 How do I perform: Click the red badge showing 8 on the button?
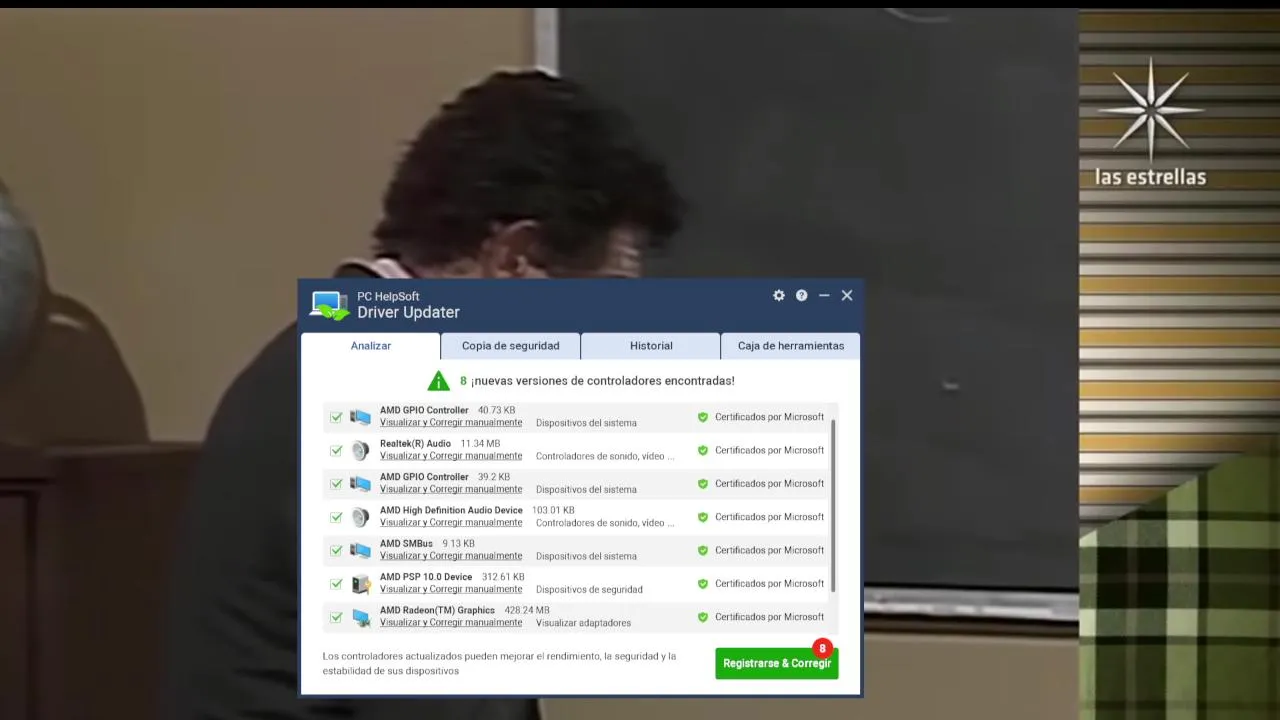[x=822, y=648]
